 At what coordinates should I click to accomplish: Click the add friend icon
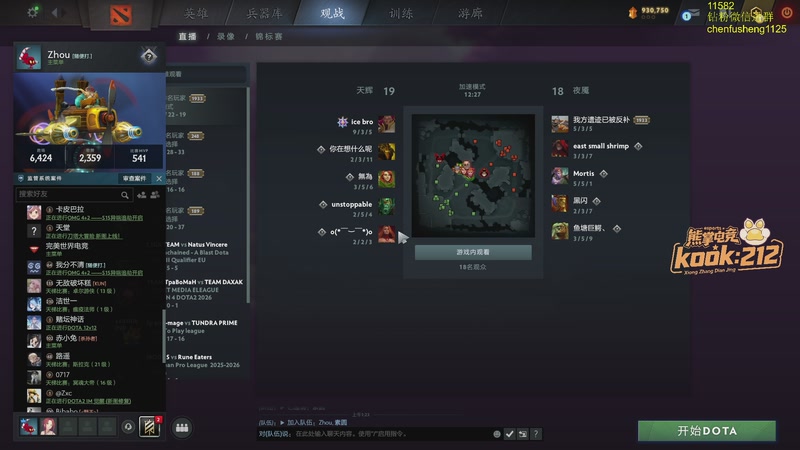point(141,194)
